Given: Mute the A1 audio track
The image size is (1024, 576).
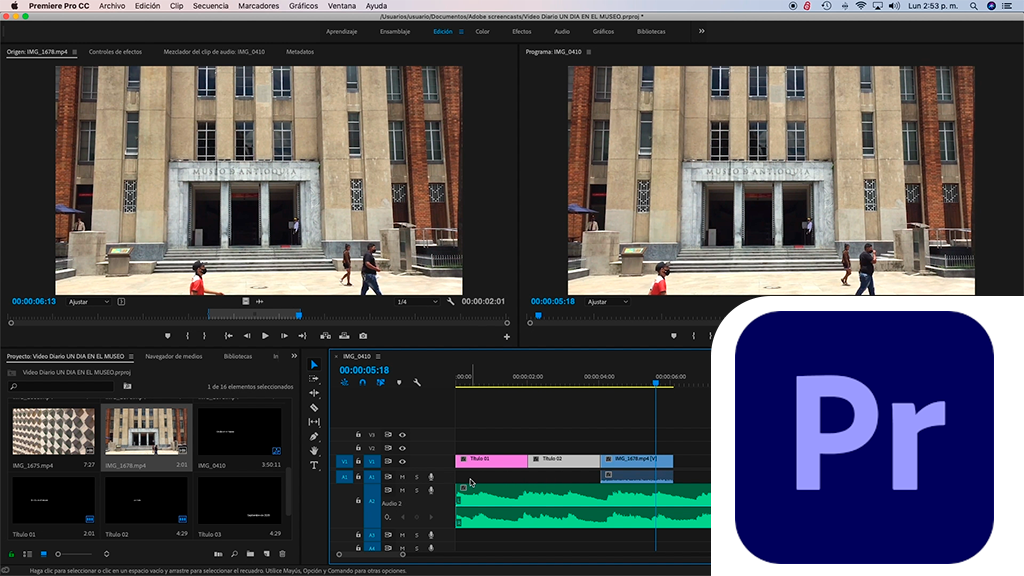Looking at the screenshot, I should tap(403, 477).
